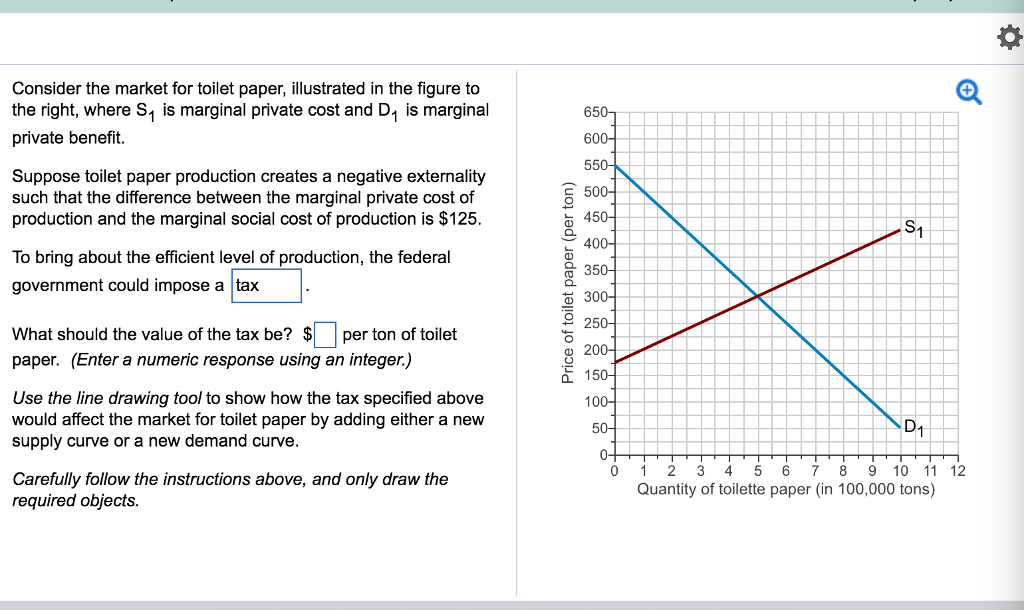The image size is (1024, 610).
Task: Click the 550 price axis label
Action: point(595,165)
